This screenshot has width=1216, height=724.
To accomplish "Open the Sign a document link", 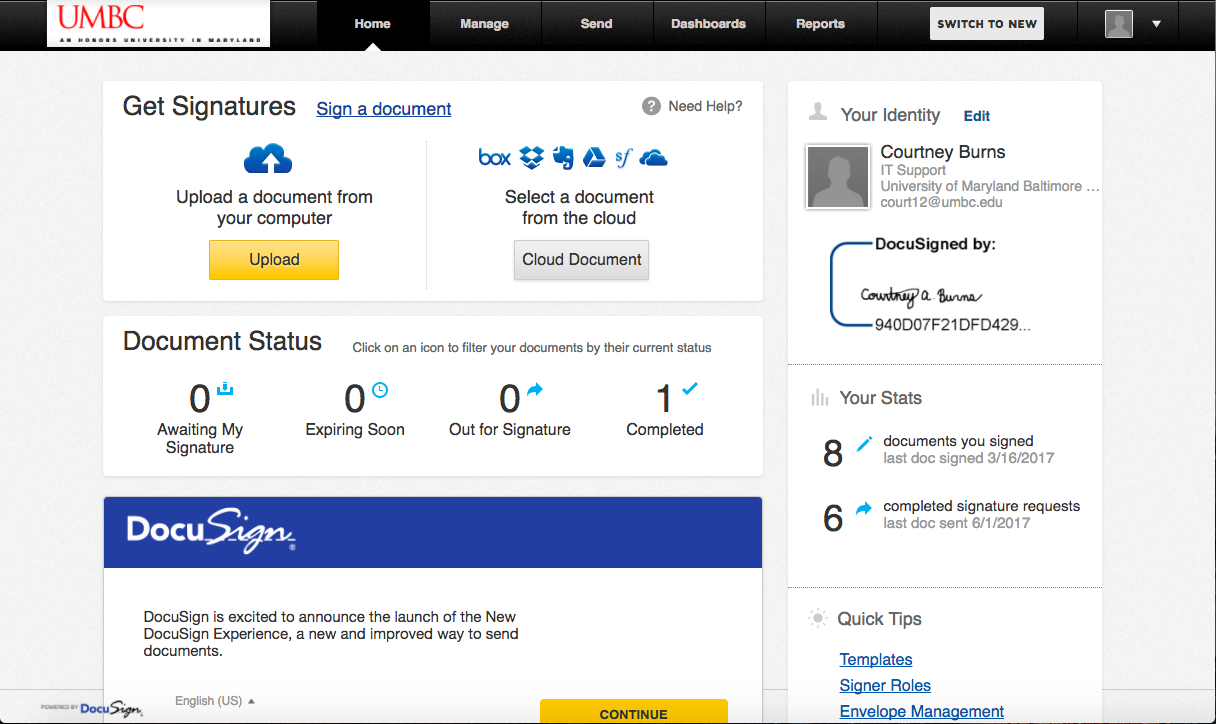I will (x=384, y=109).
